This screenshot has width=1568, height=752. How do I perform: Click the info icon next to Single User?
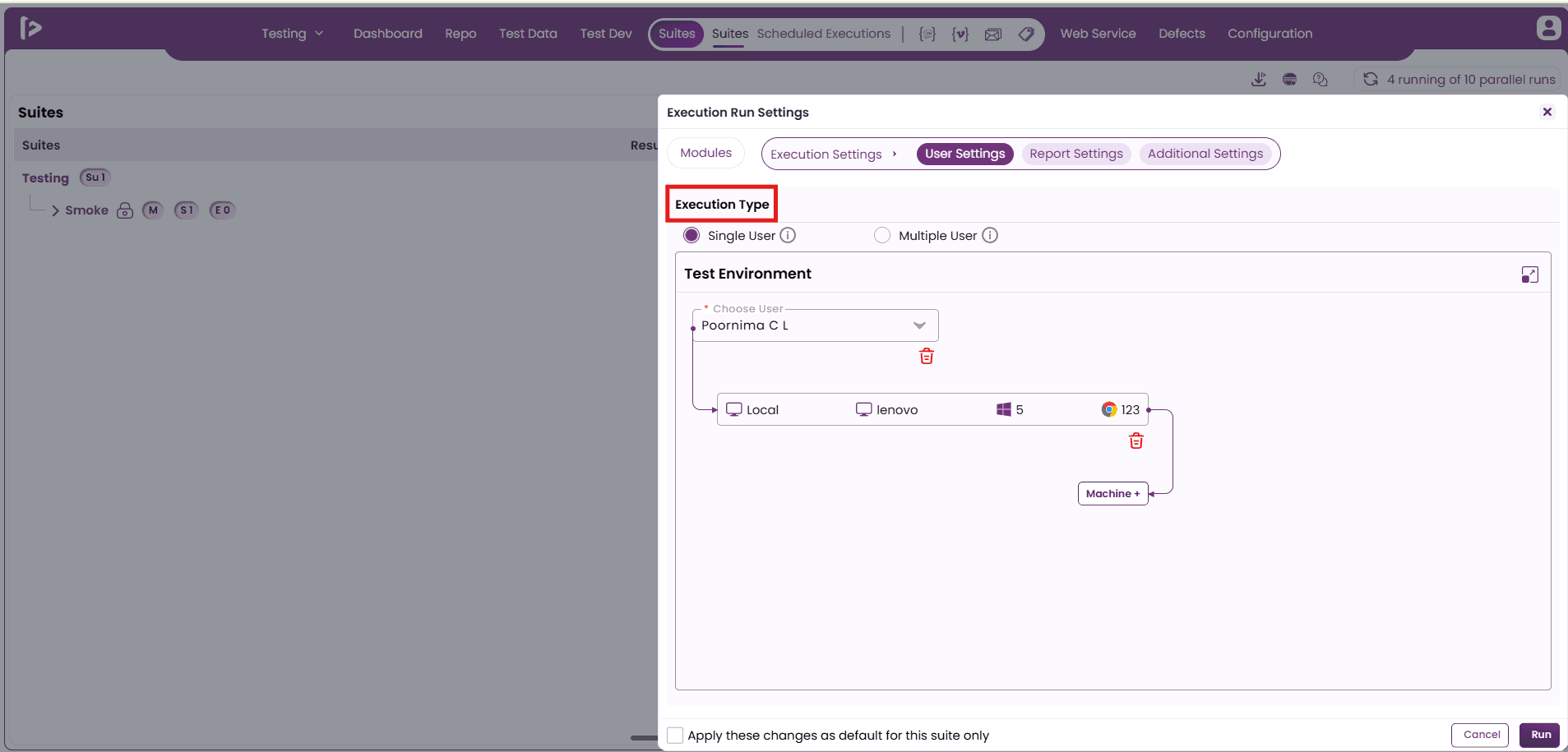[788, 235]
